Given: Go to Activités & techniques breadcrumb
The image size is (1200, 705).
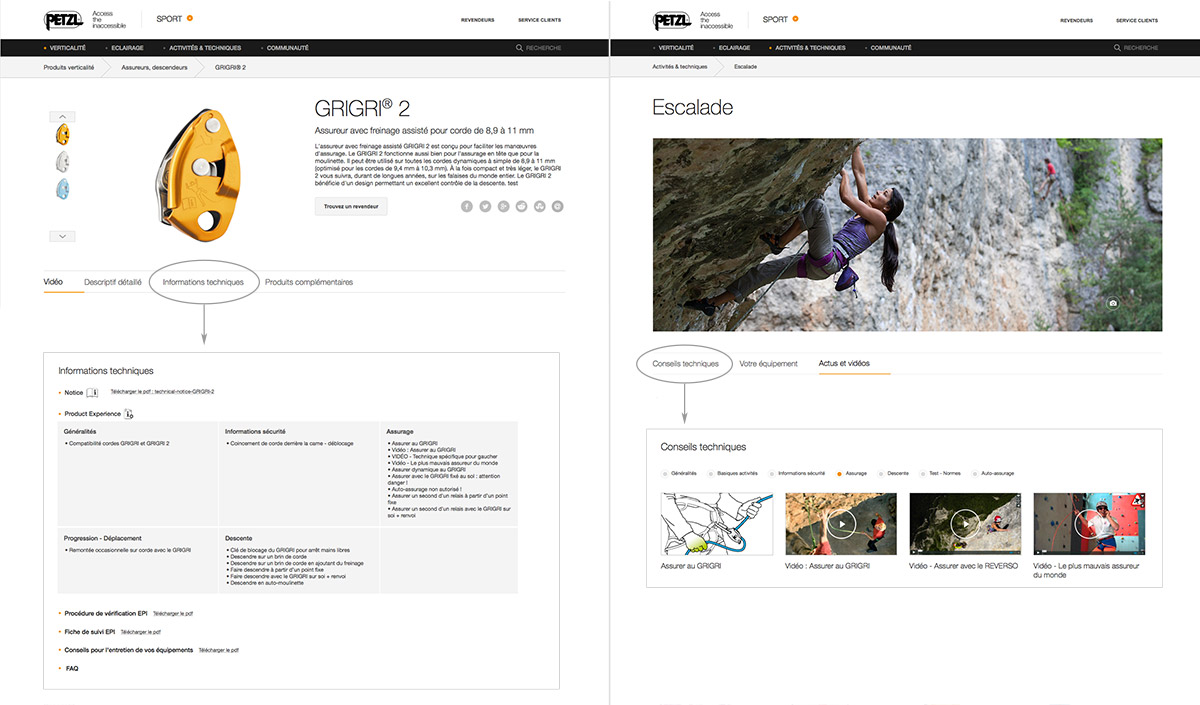Looking at the screenshot, I should coord(680,67).
